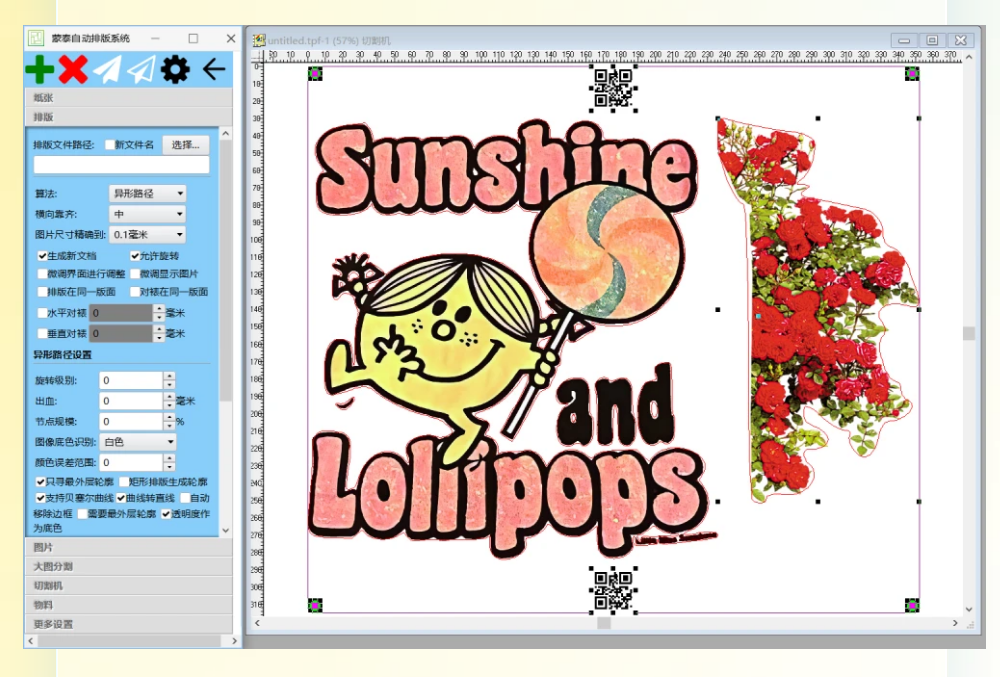Uncheck the 生成新文档 checkbox
Screen dimensions: 1000x677
(42, 256)
